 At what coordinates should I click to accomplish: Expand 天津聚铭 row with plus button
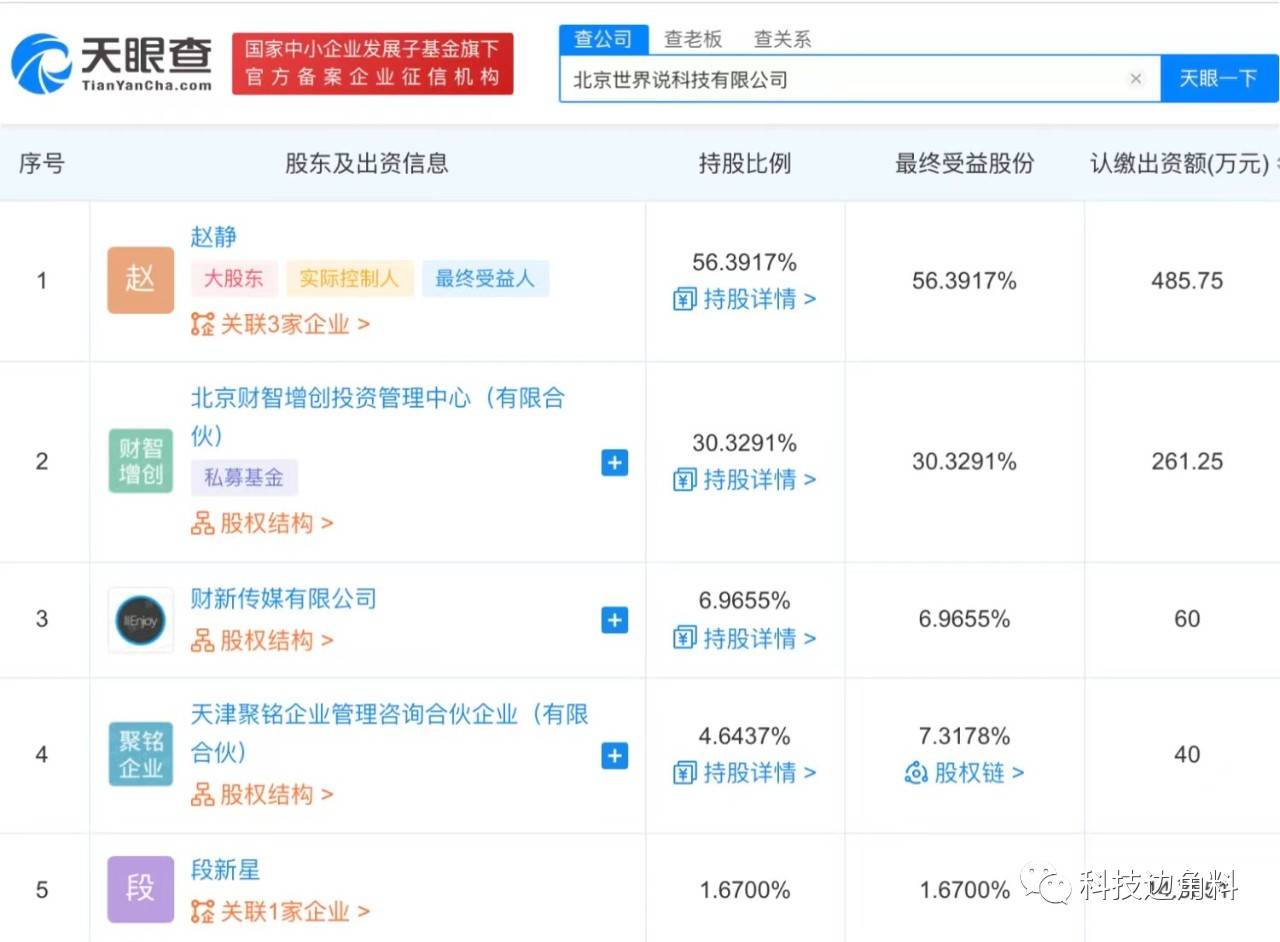(x=613, y=757)
